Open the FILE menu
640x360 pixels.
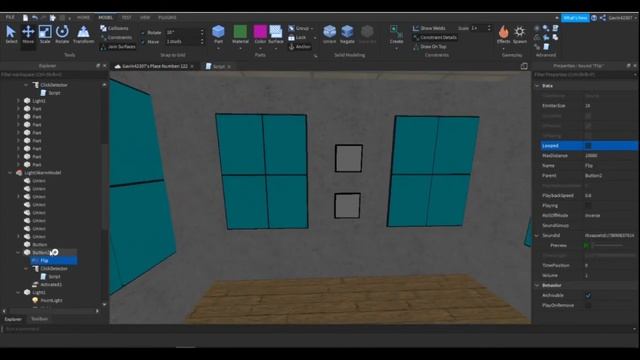pyautogui.click(x=10, y=17)
